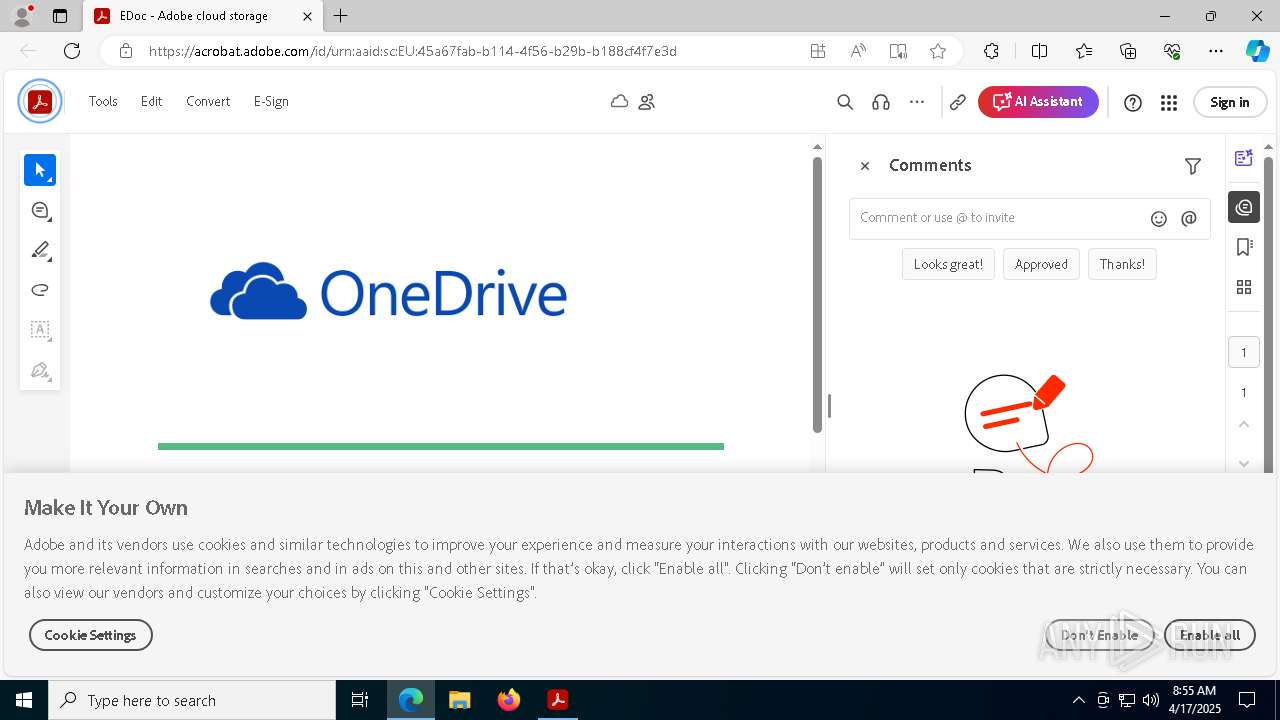The image size is (1280, 720).
Task: Click the Sign in button
Action: [1230, 102]
